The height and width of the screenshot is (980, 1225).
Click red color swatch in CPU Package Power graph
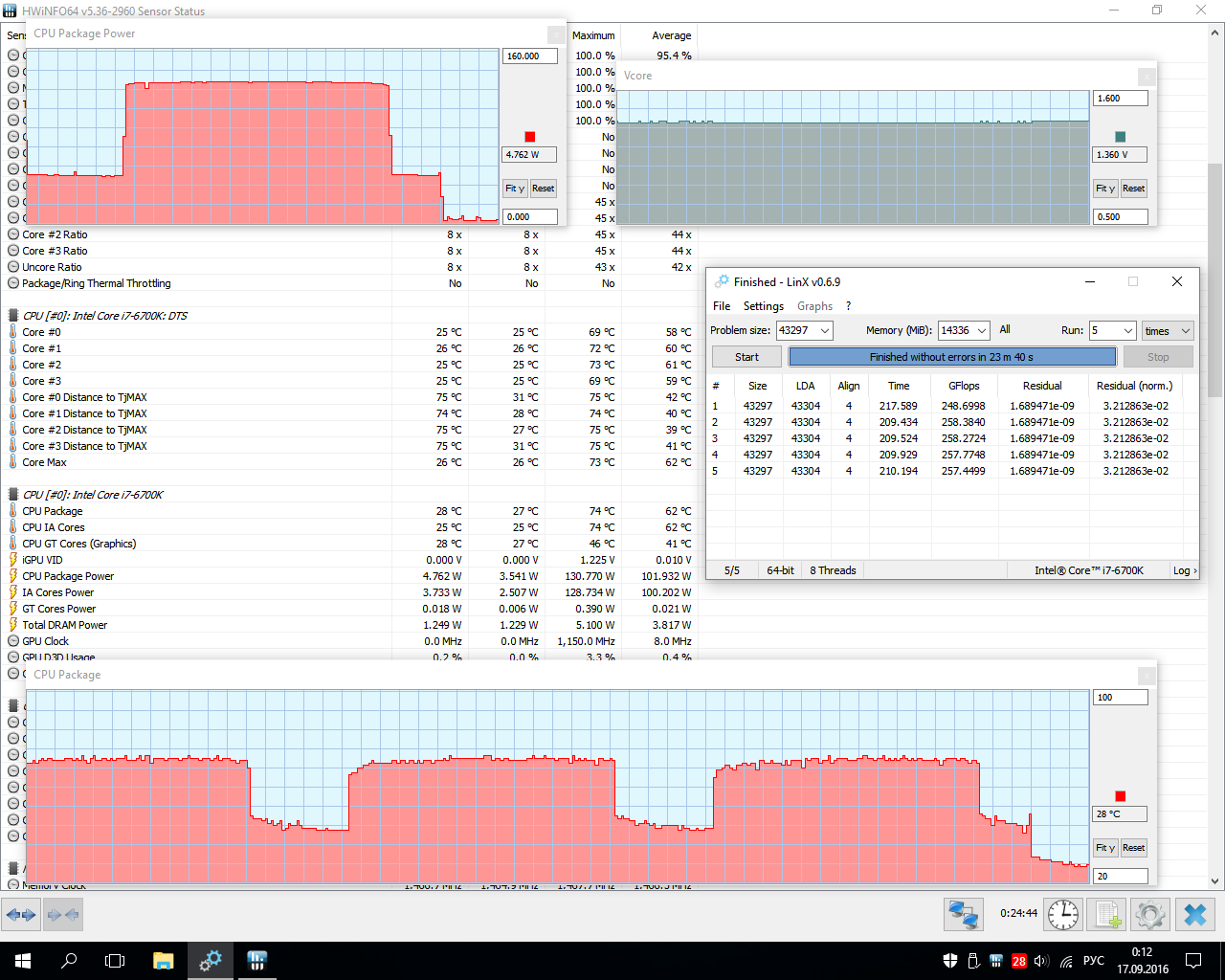click(x=530, y=137)
